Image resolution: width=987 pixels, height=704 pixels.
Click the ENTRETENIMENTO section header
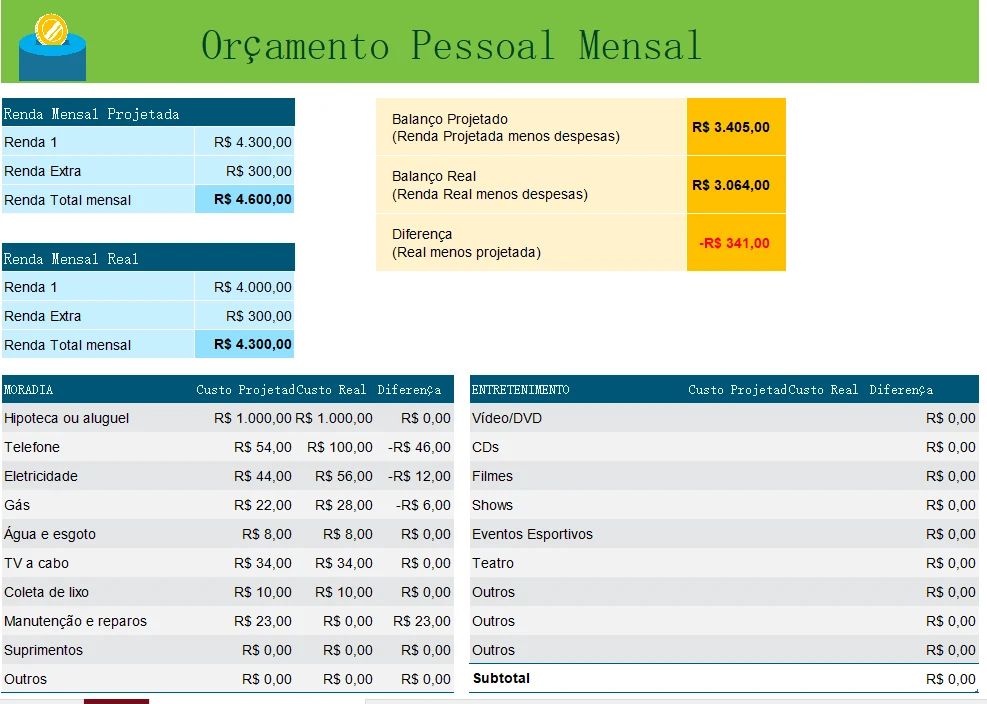click(520, 390)
